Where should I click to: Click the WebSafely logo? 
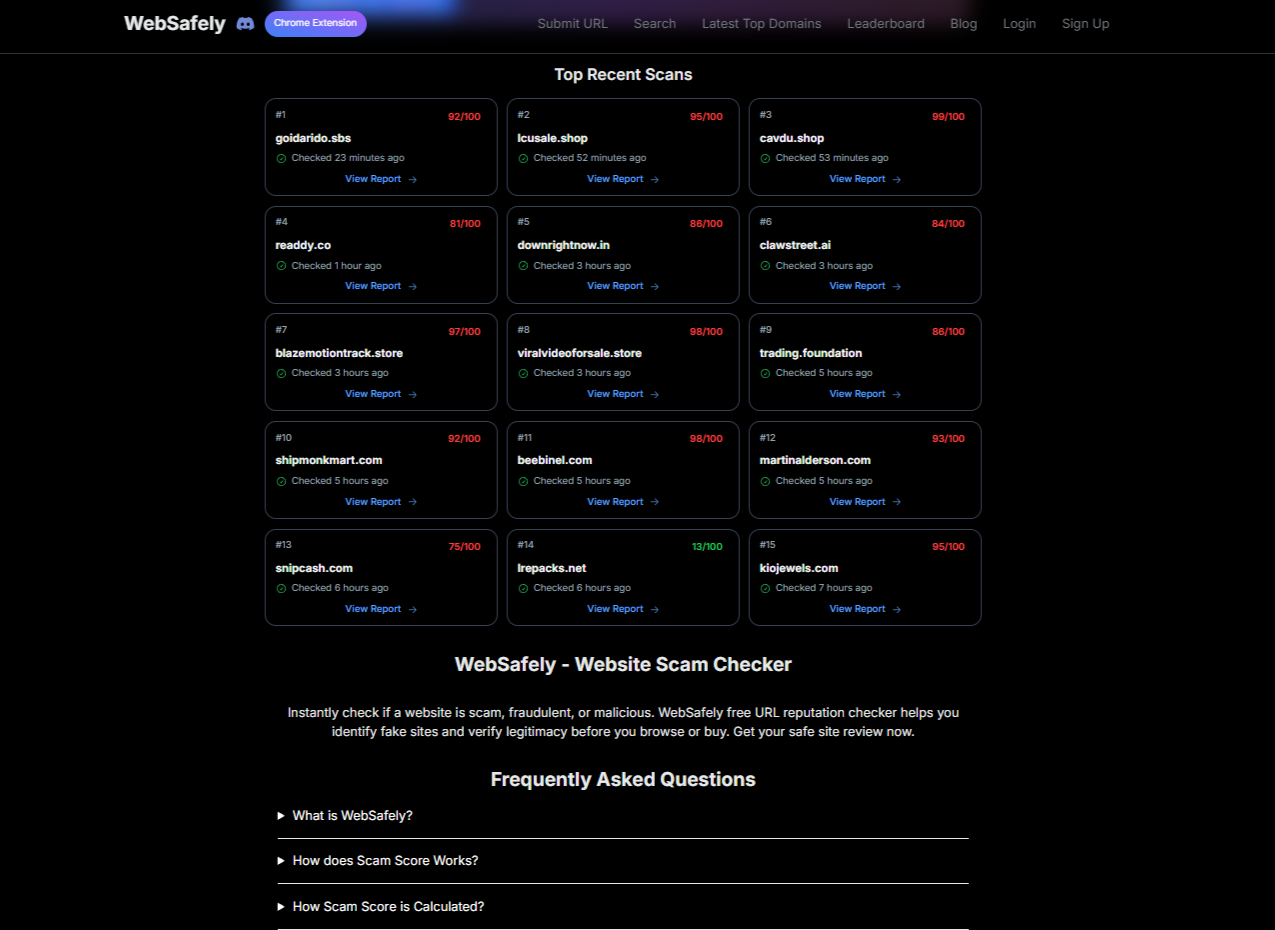coord(174,23)
